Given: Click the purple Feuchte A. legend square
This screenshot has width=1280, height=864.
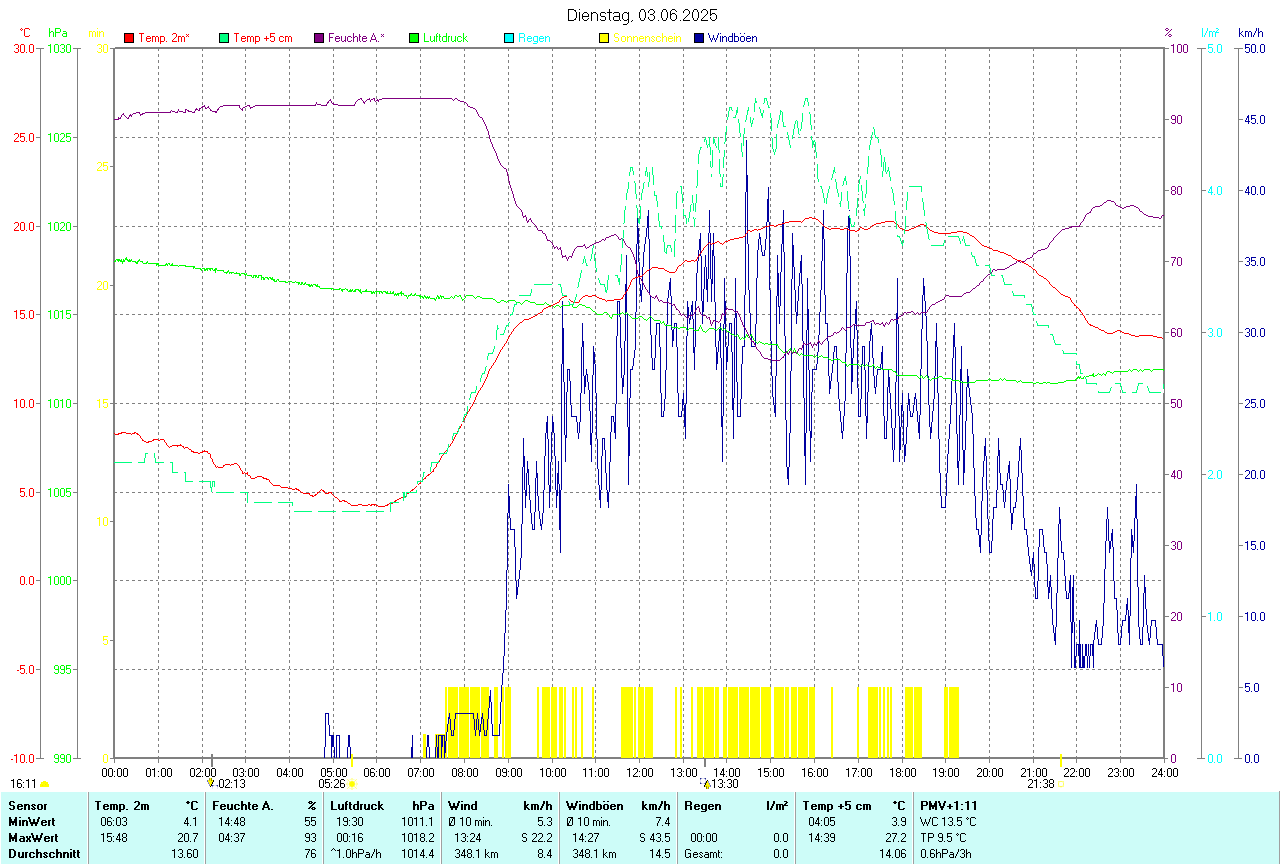Looking at the screenshot, I should pos(319,38).
